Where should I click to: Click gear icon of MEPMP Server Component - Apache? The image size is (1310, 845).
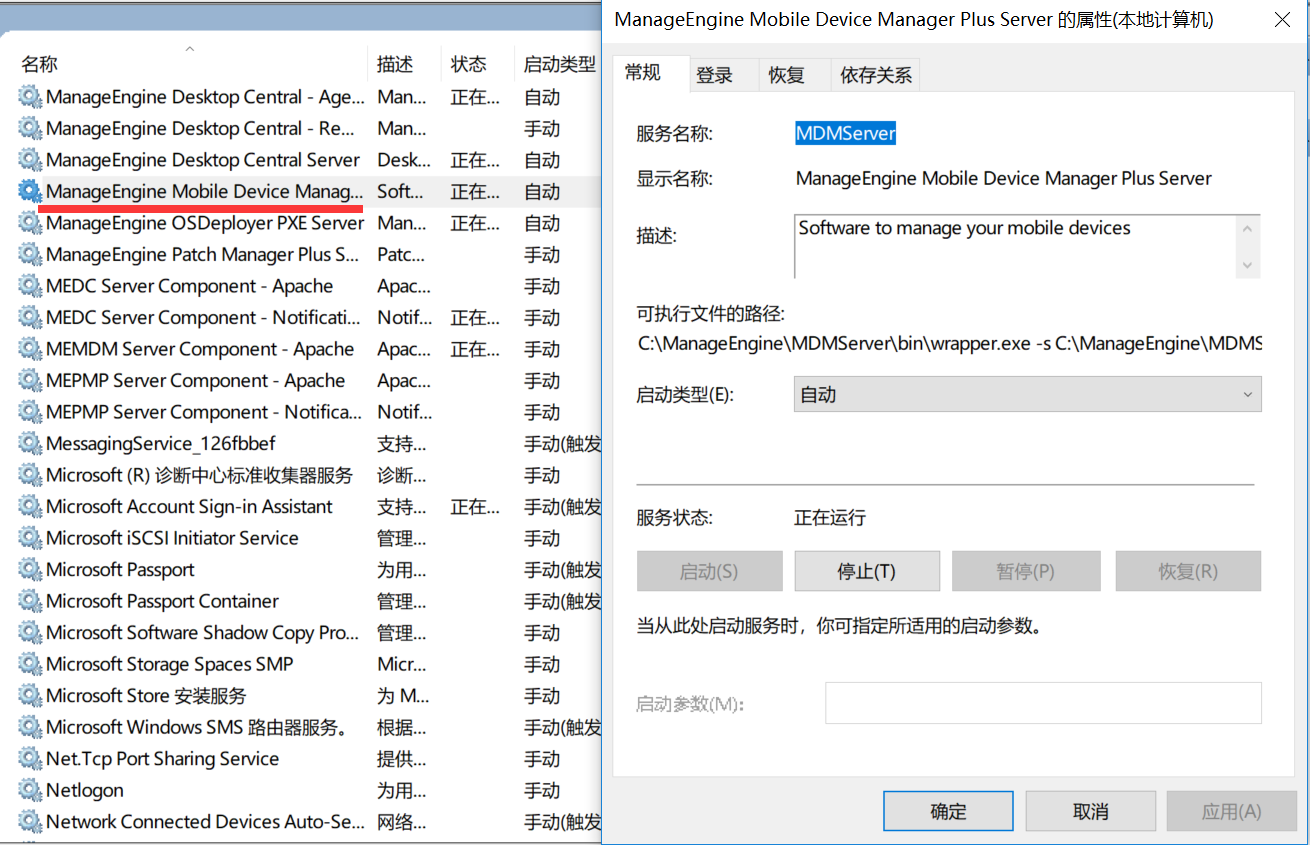[x=30, y=380]
